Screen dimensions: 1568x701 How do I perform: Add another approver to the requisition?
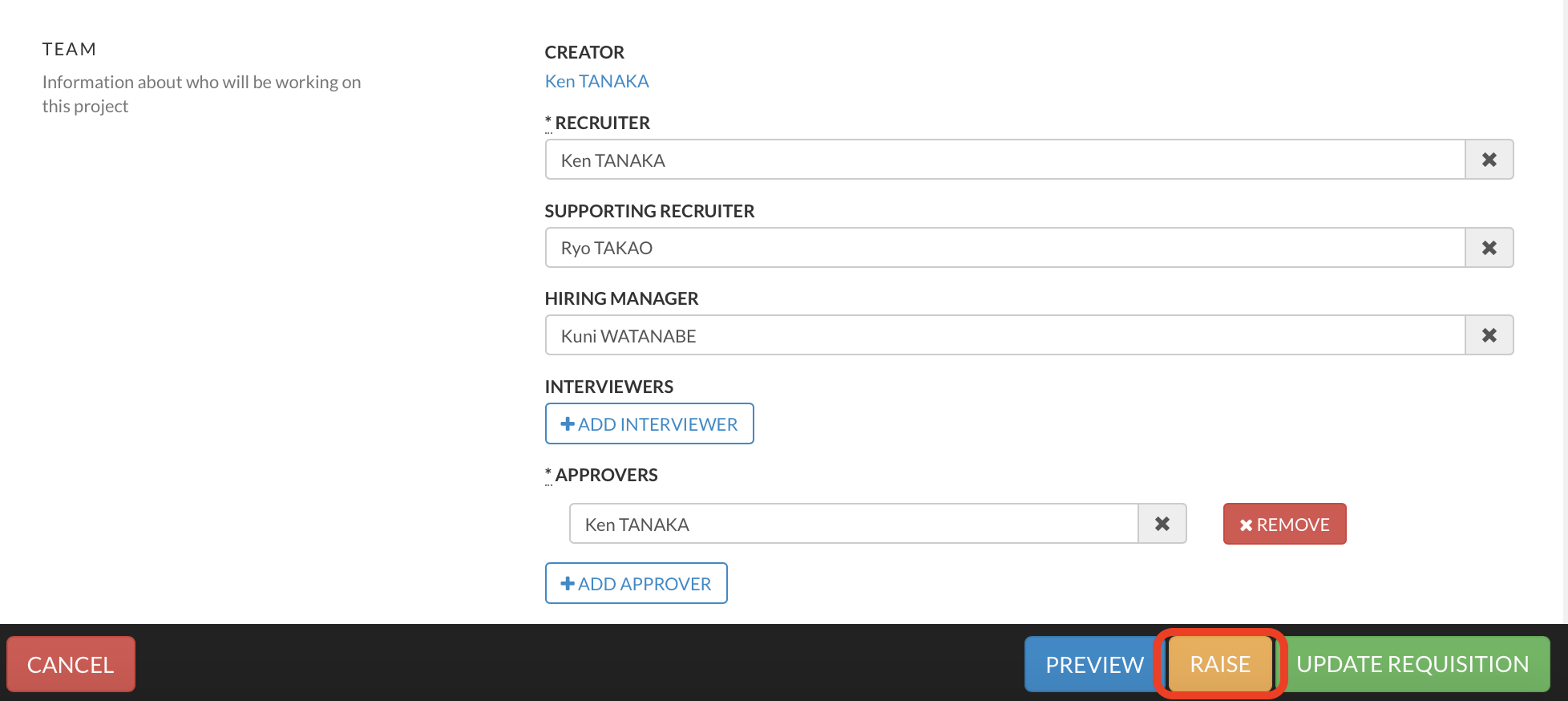tap(636, 583)
